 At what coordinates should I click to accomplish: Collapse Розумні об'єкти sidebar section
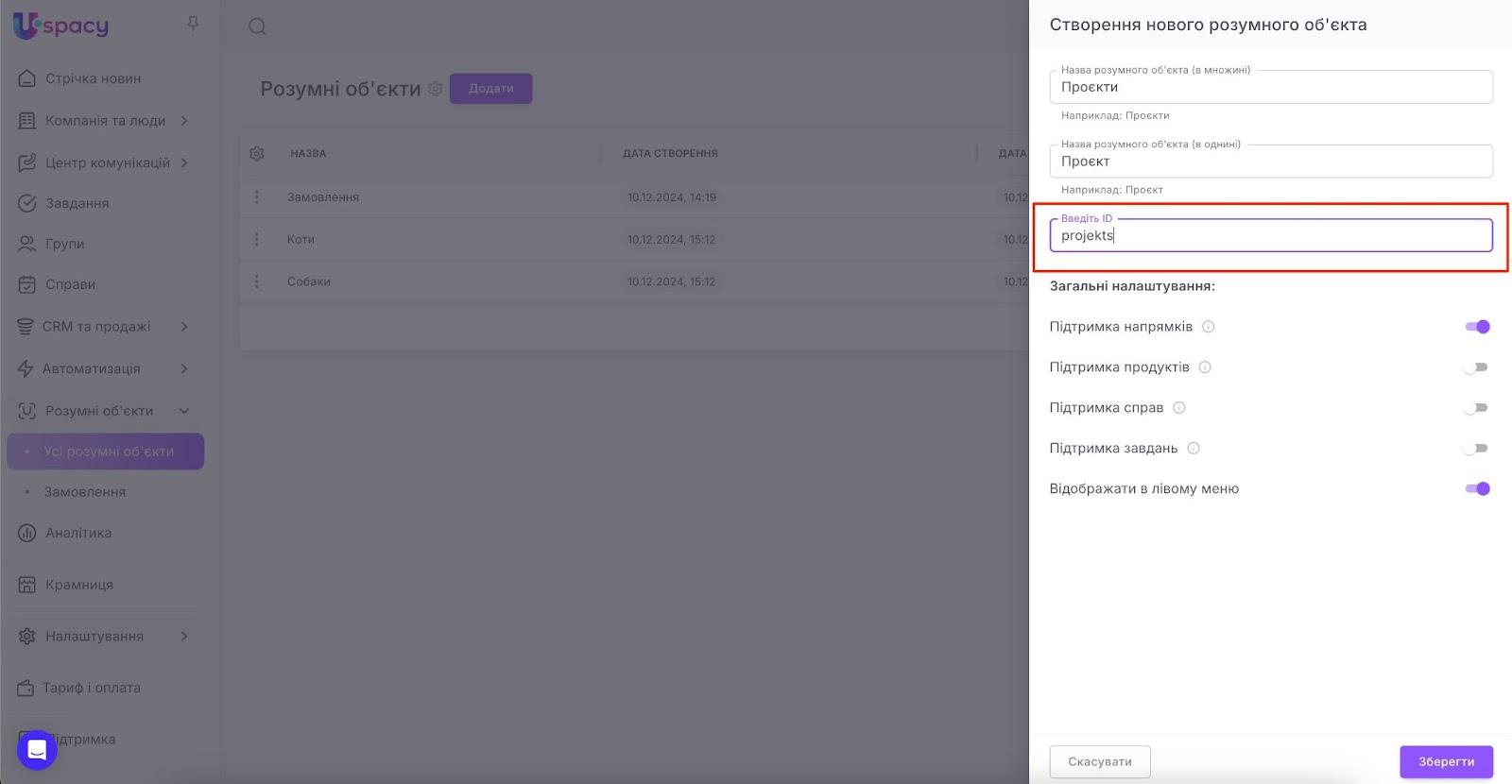click(x=184, y=411)
